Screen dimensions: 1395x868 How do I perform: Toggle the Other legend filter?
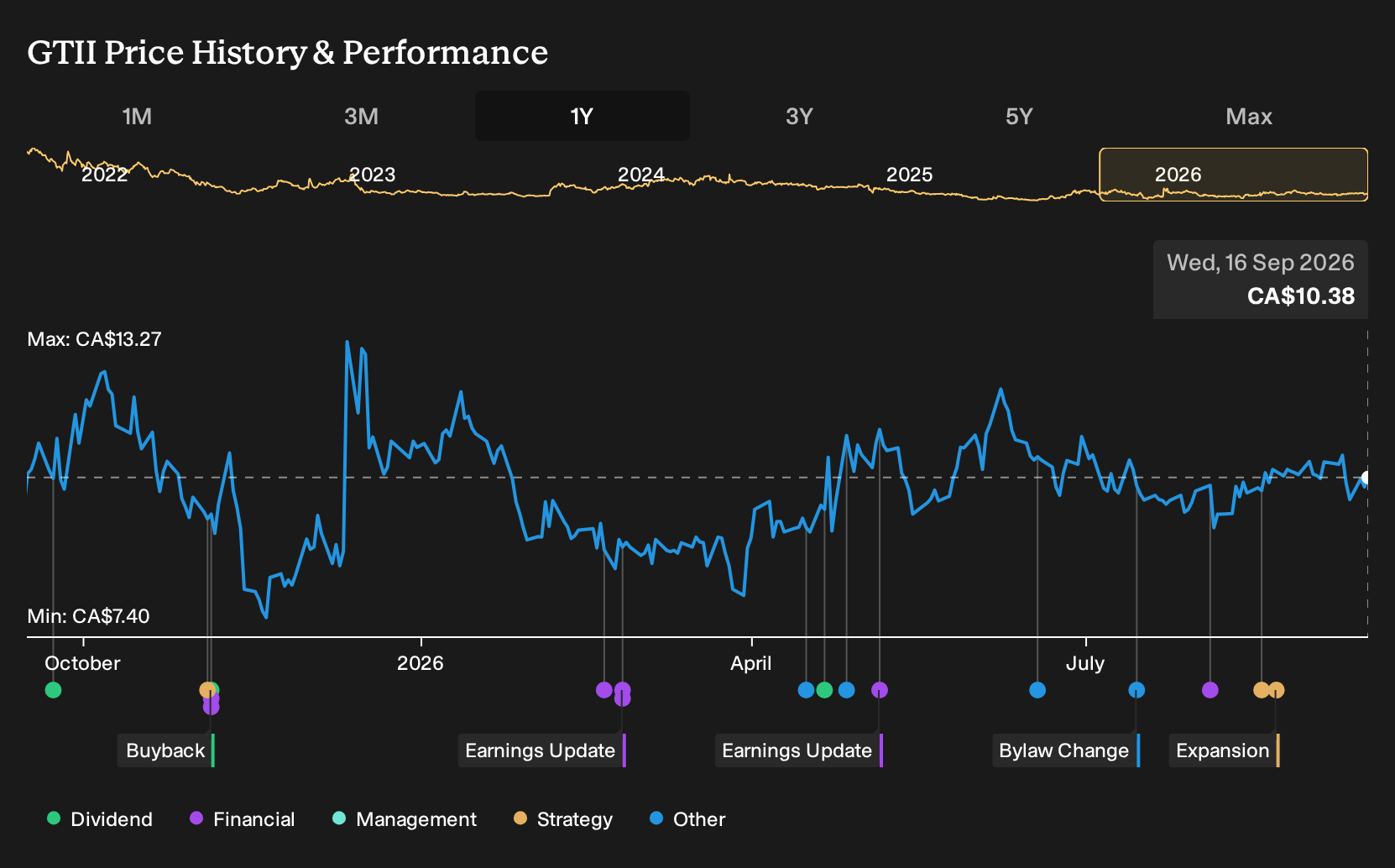click(x=687, y=819)
